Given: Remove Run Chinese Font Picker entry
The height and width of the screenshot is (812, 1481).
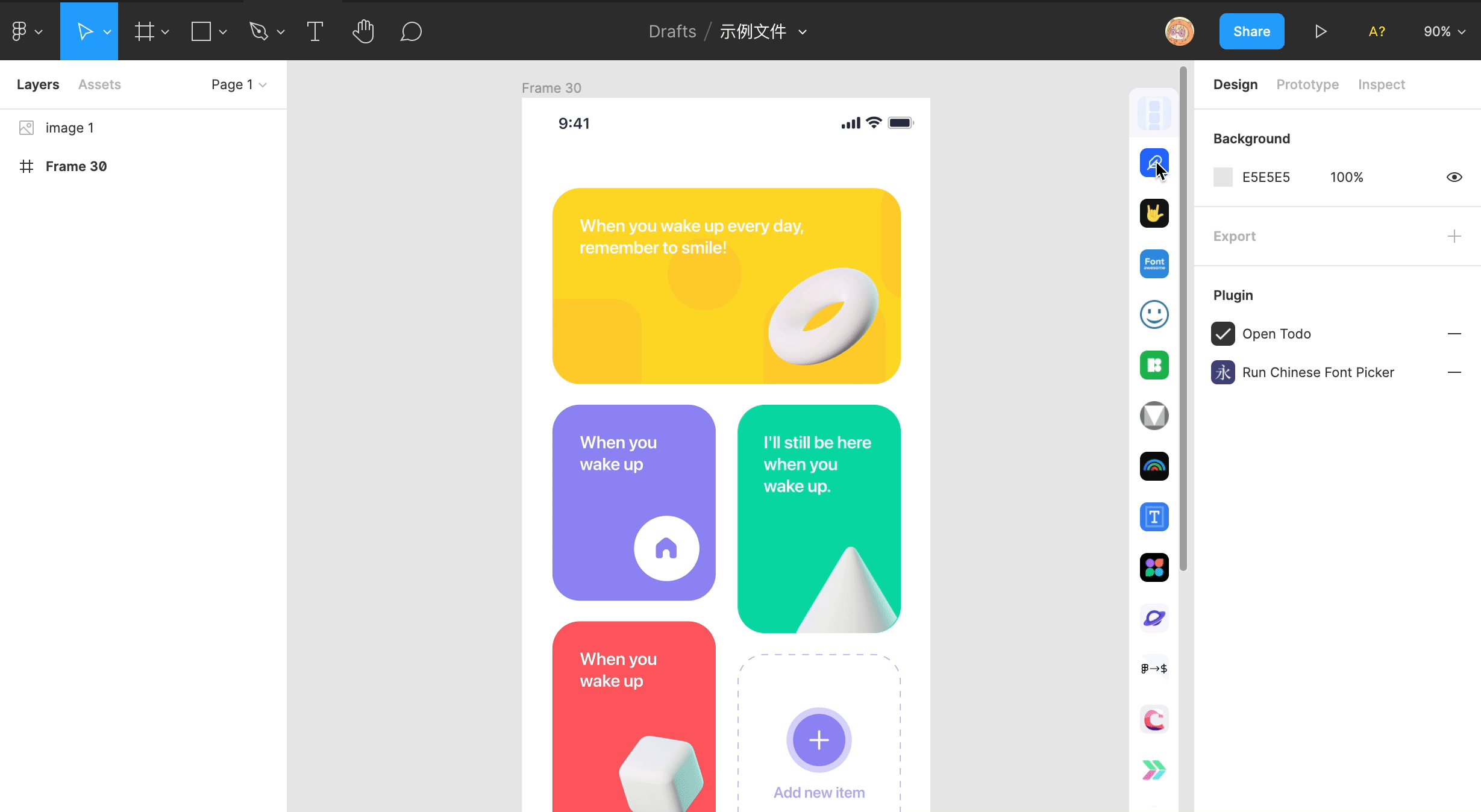Looking at the screenshot, I should [x=1454, y=372].
